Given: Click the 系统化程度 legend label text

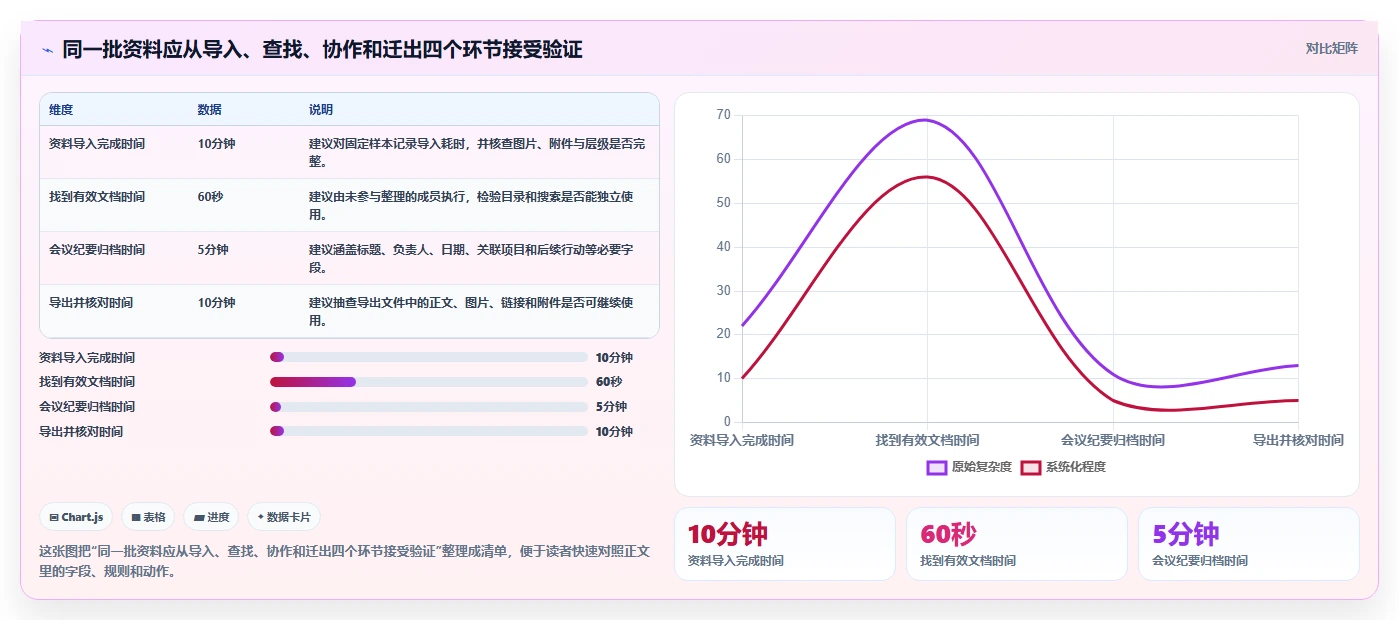Looking at the screenshot, I should pyautogui.click(x=1076, y=467).
